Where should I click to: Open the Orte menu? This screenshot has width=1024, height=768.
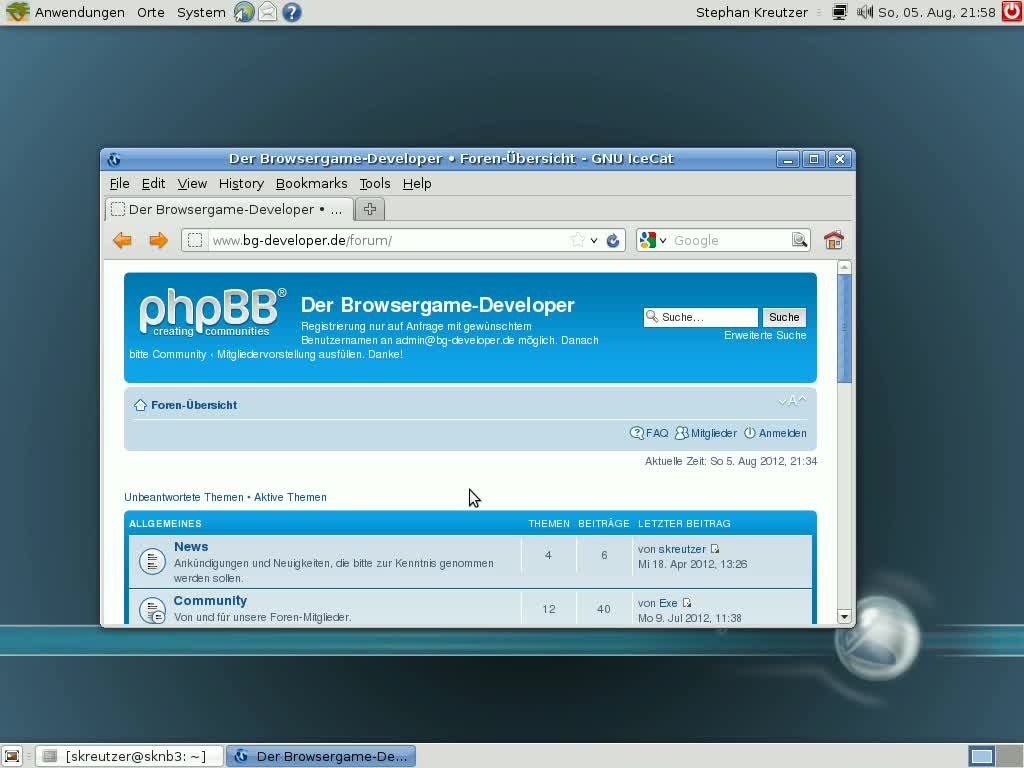pos(151,12)
